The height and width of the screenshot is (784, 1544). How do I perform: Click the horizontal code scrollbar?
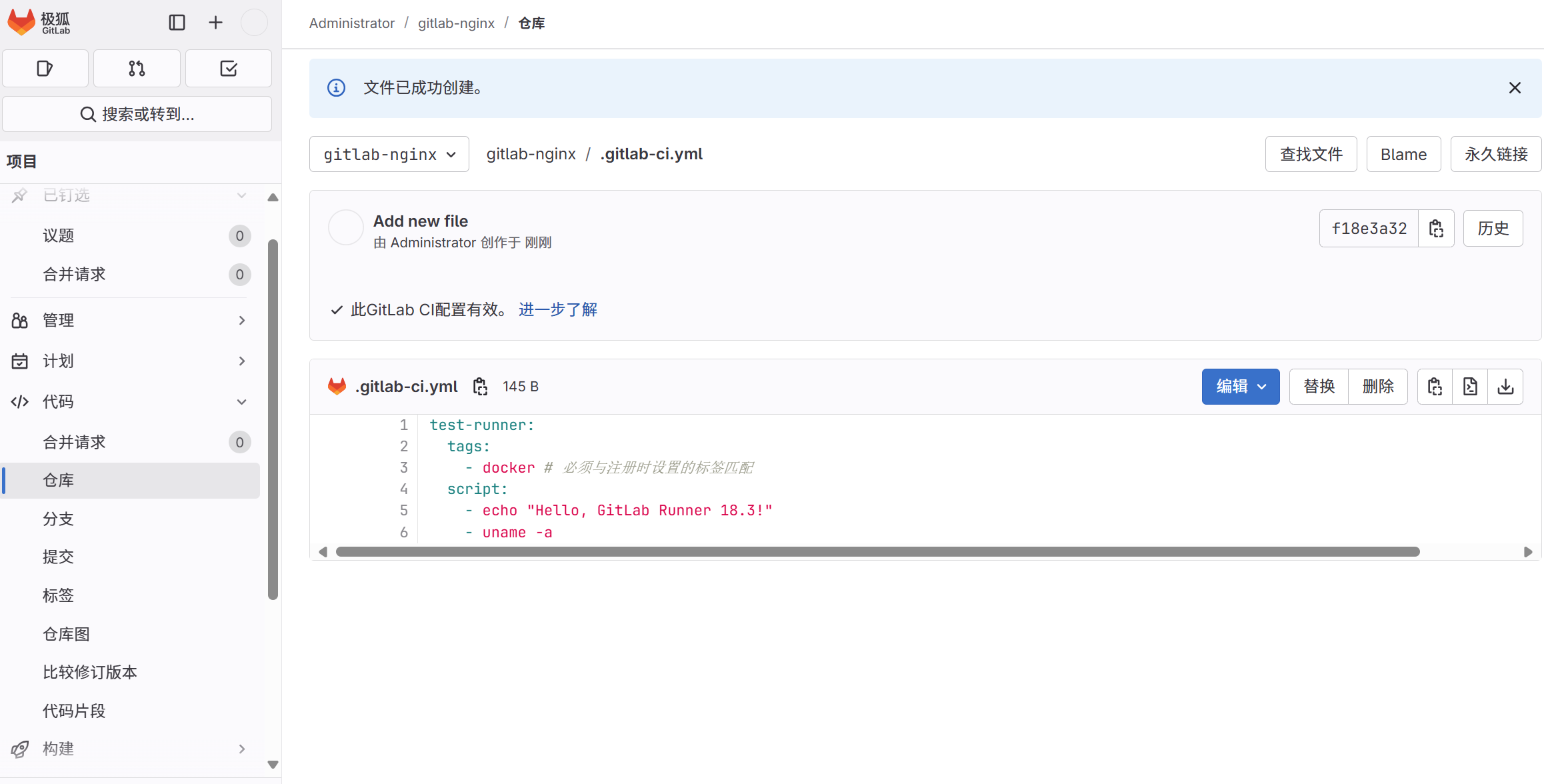[x=877, y=552]
